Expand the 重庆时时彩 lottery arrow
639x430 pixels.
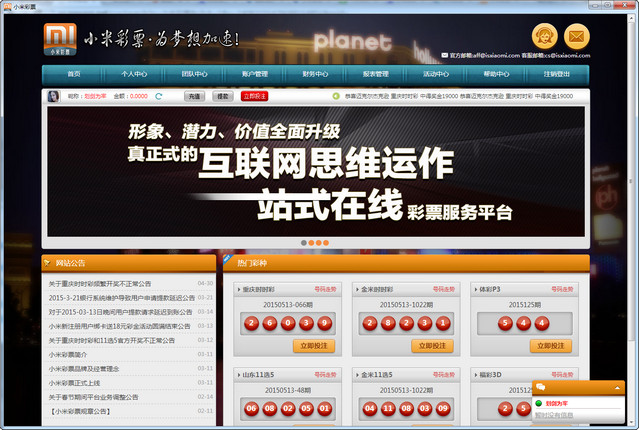239,289
